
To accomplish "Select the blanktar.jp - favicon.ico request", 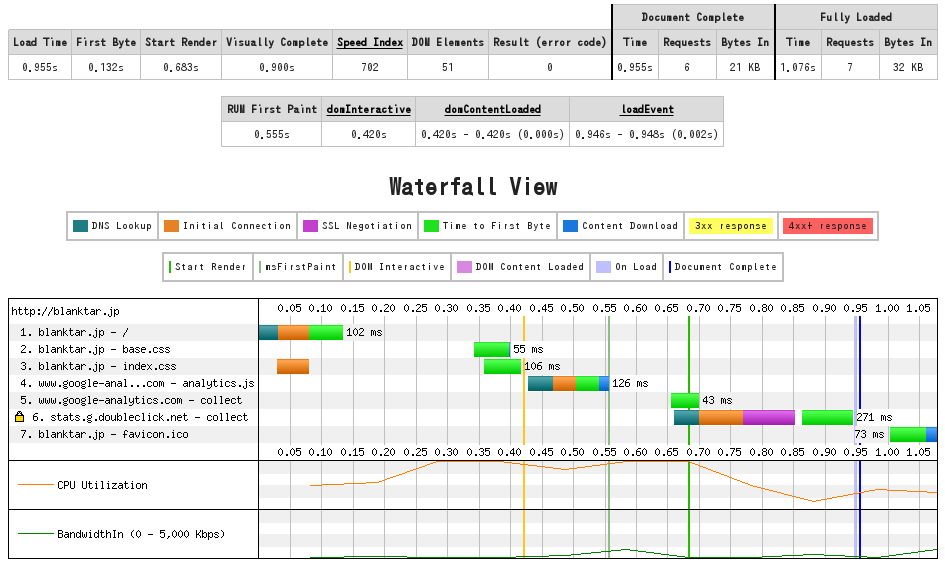I will (112, 434).
